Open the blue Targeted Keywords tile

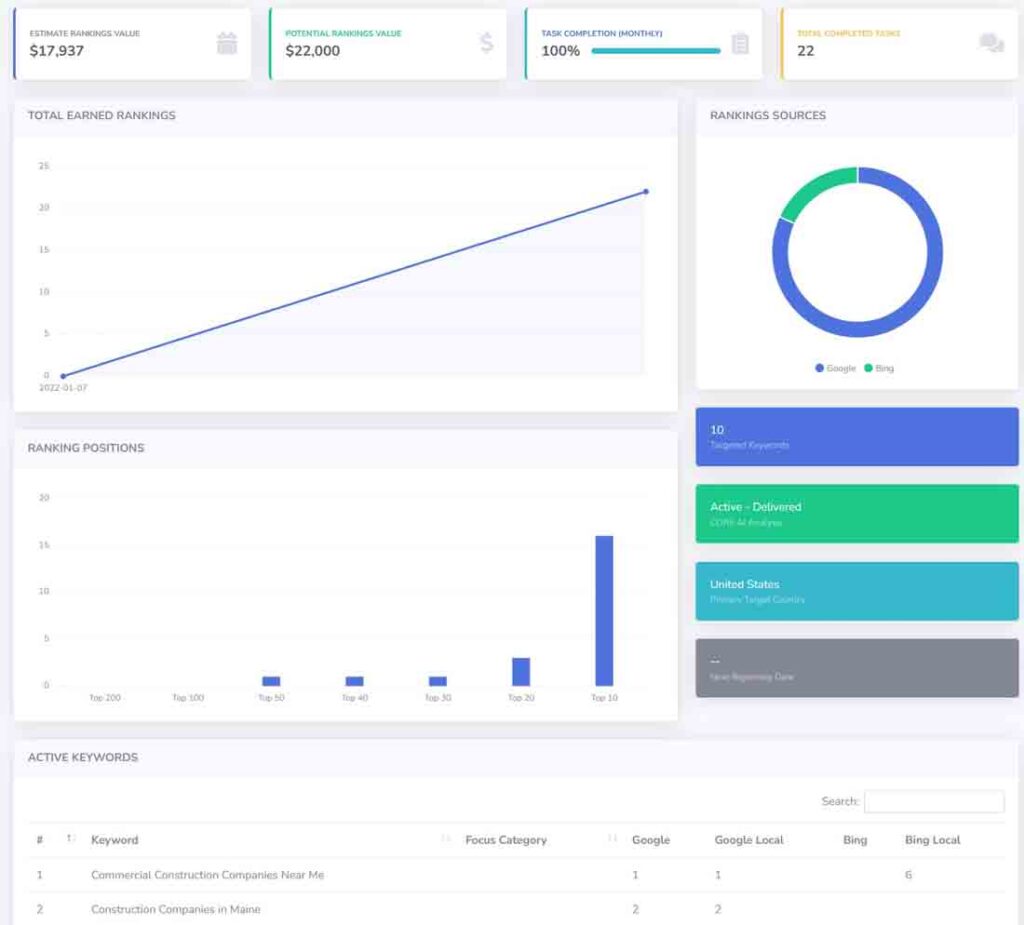pyautogui.click(x=857, y=437)
